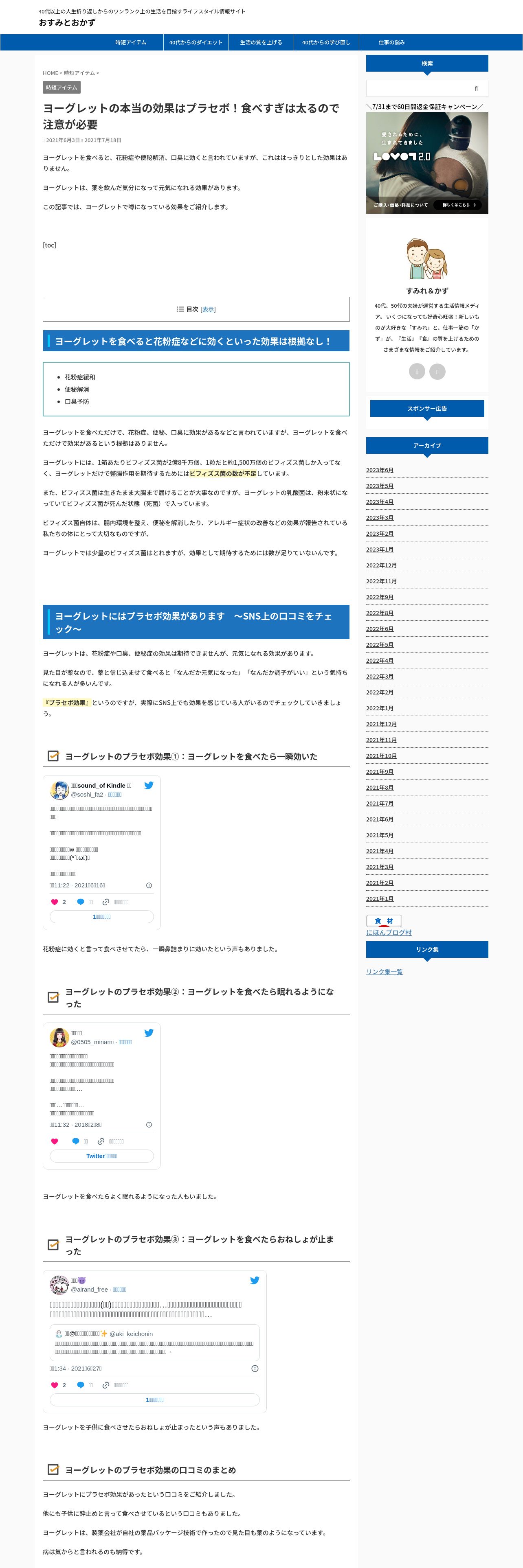Screen dimensions: 523x1568
Task: Open 2023年6月 archive link
Action: [380, 470]
